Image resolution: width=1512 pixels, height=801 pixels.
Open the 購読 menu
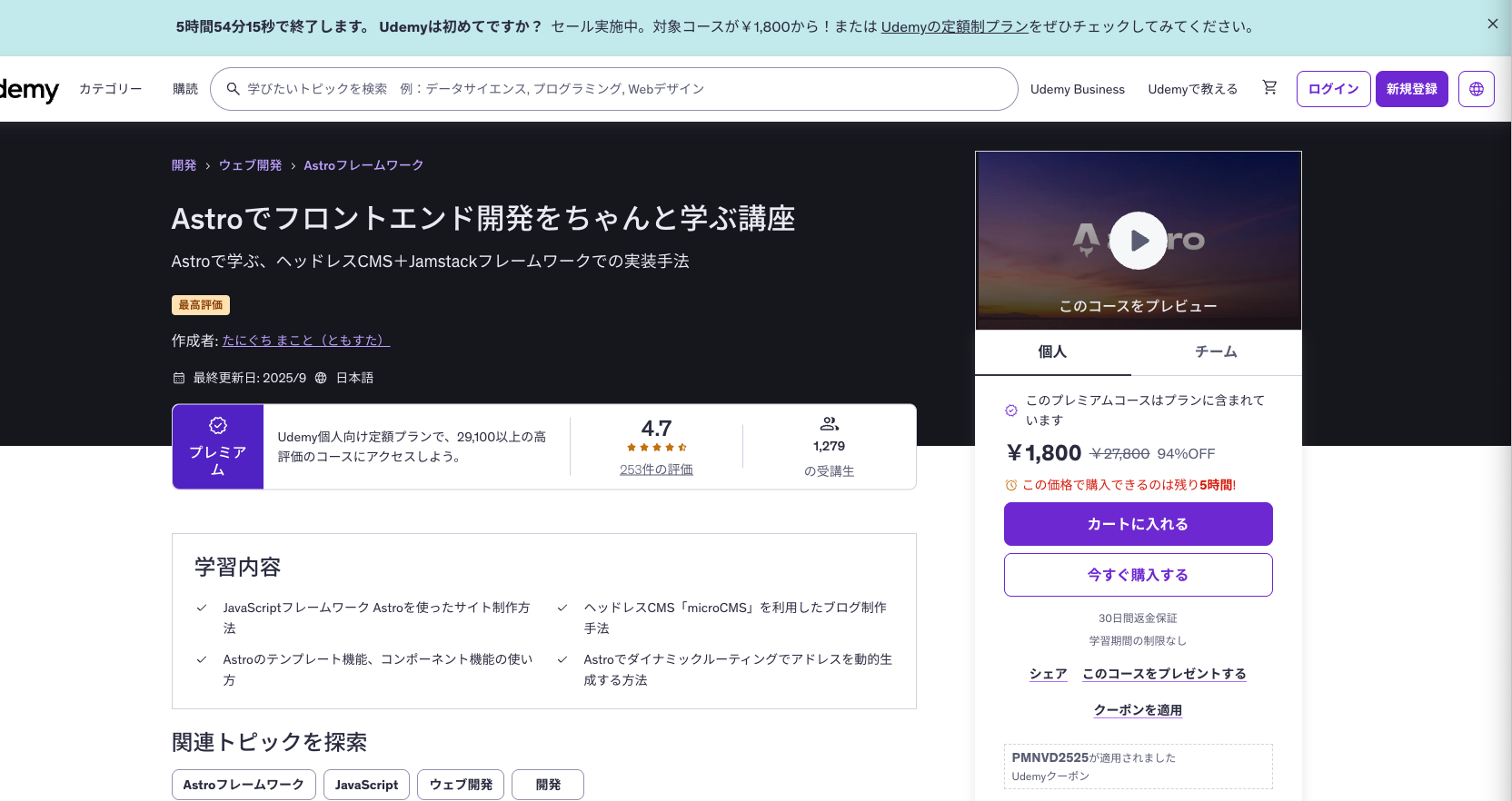click(x=185, y=89)
